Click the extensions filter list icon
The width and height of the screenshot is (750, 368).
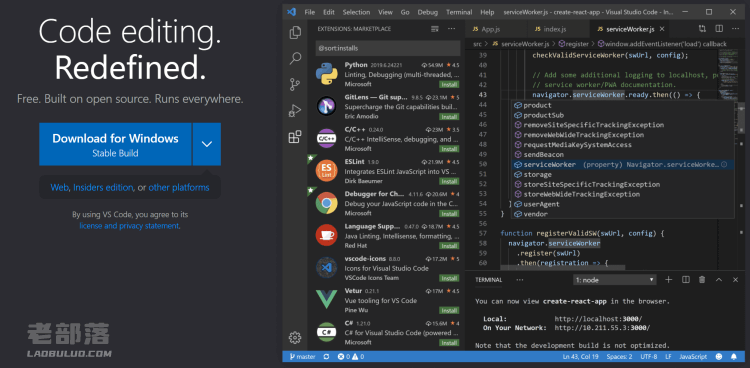[435, 29]
